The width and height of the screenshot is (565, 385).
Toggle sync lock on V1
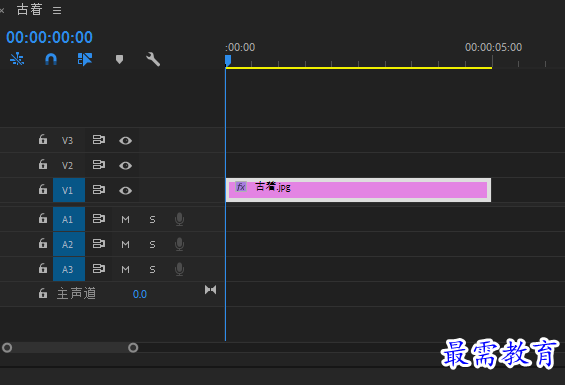pos(99,190)
